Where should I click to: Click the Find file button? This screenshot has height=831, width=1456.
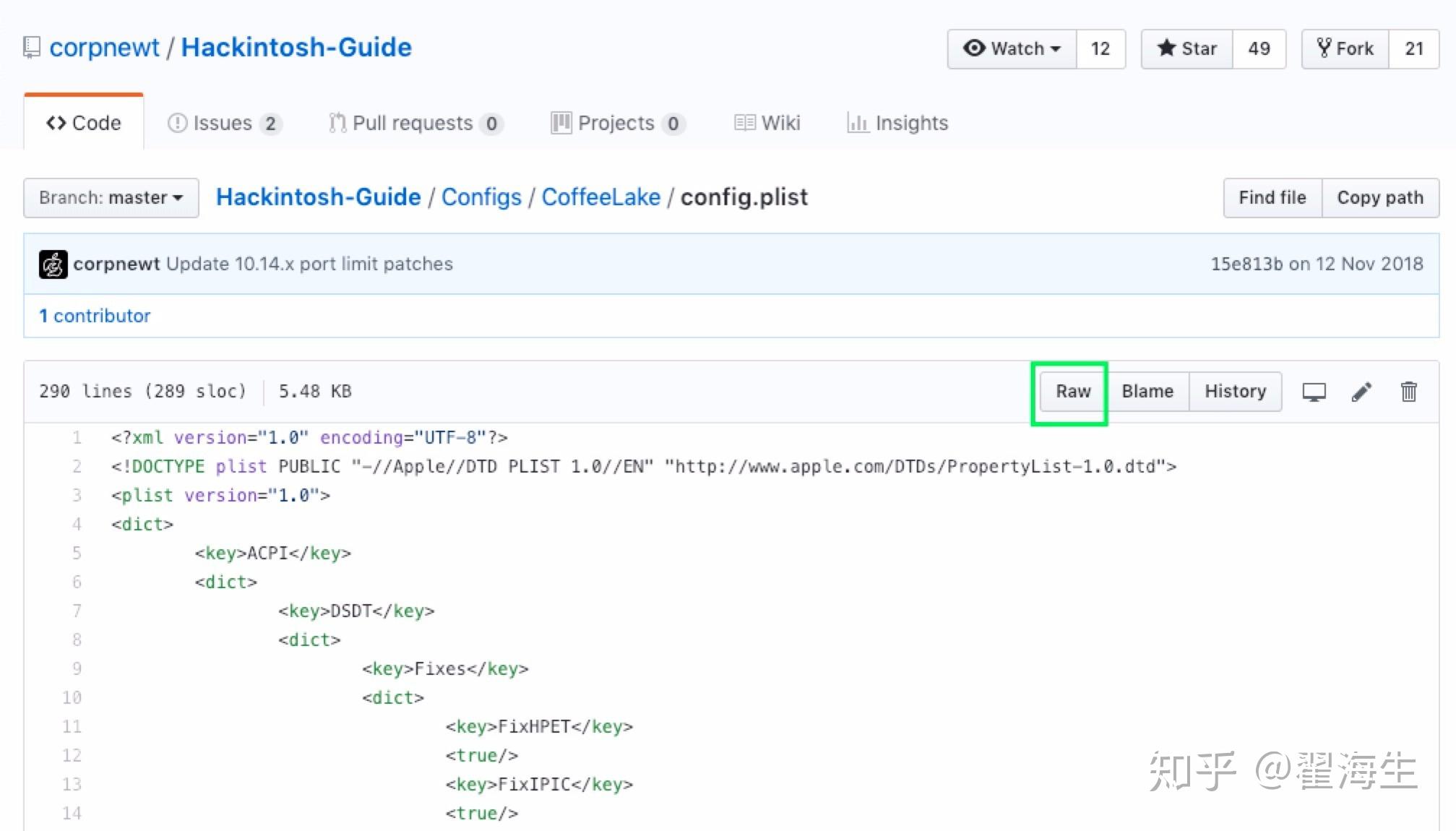point(1272,198)
